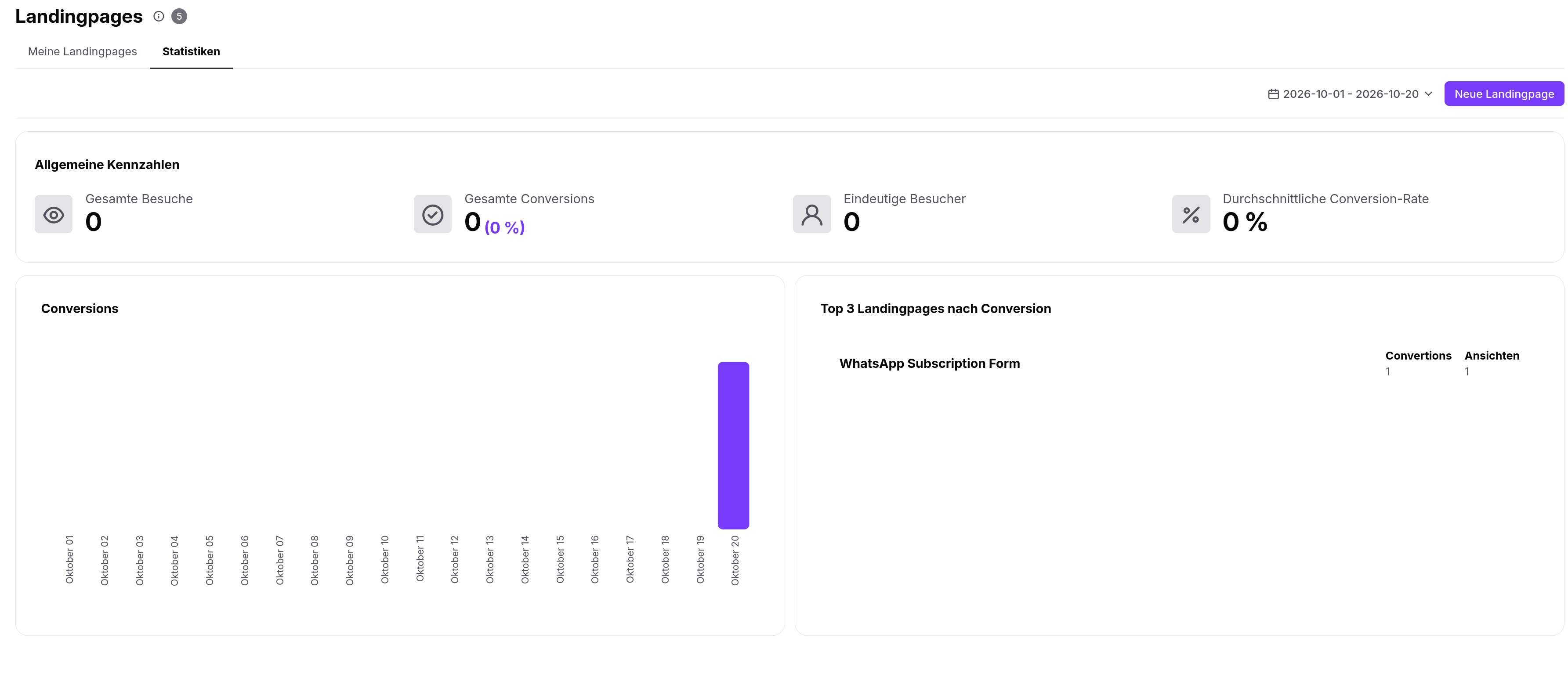Click the count badge showing 5
Screen dimensions: 1568x684
(179, 16)
